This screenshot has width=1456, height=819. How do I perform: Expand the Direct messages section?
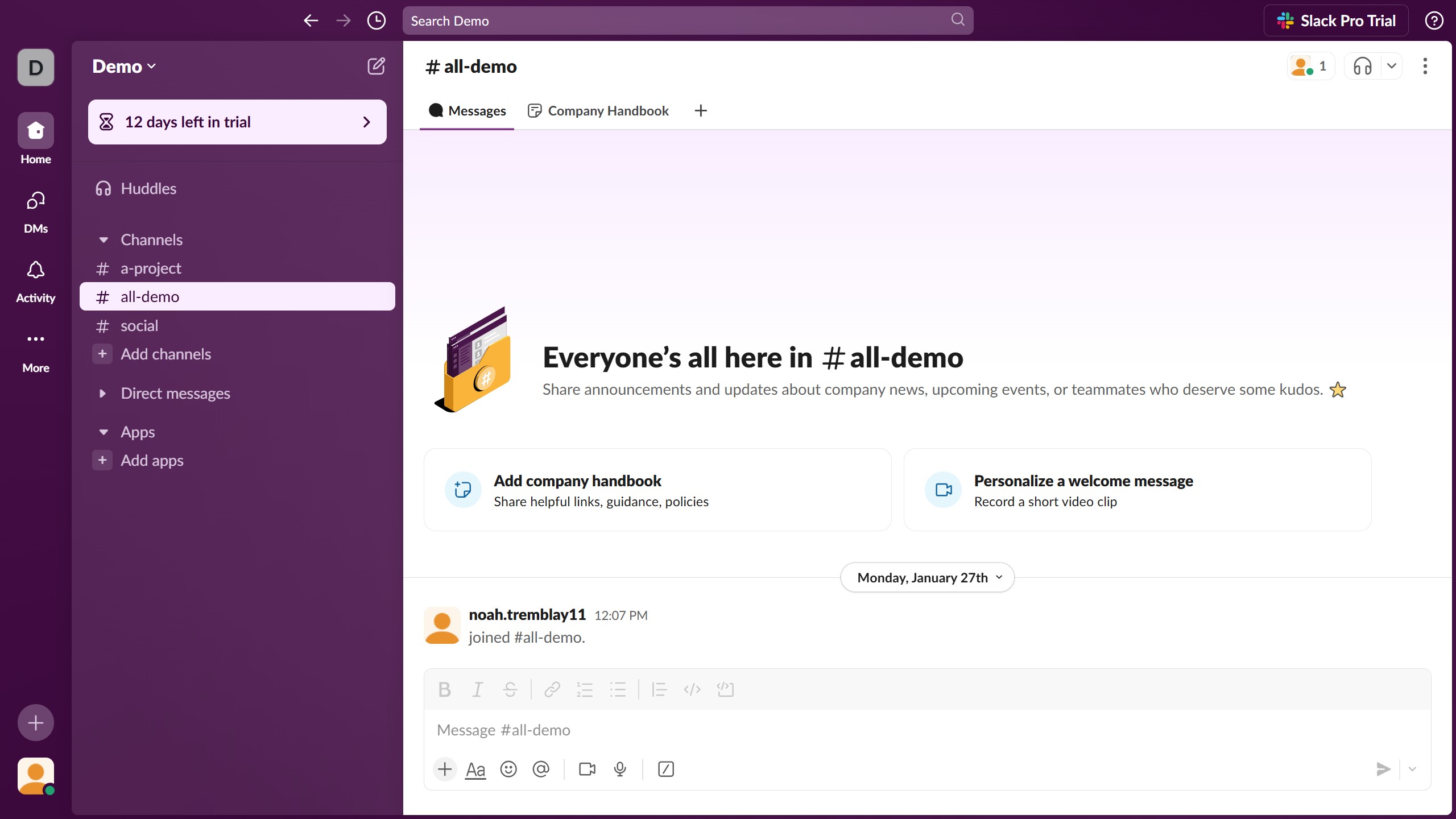[103, 393]
